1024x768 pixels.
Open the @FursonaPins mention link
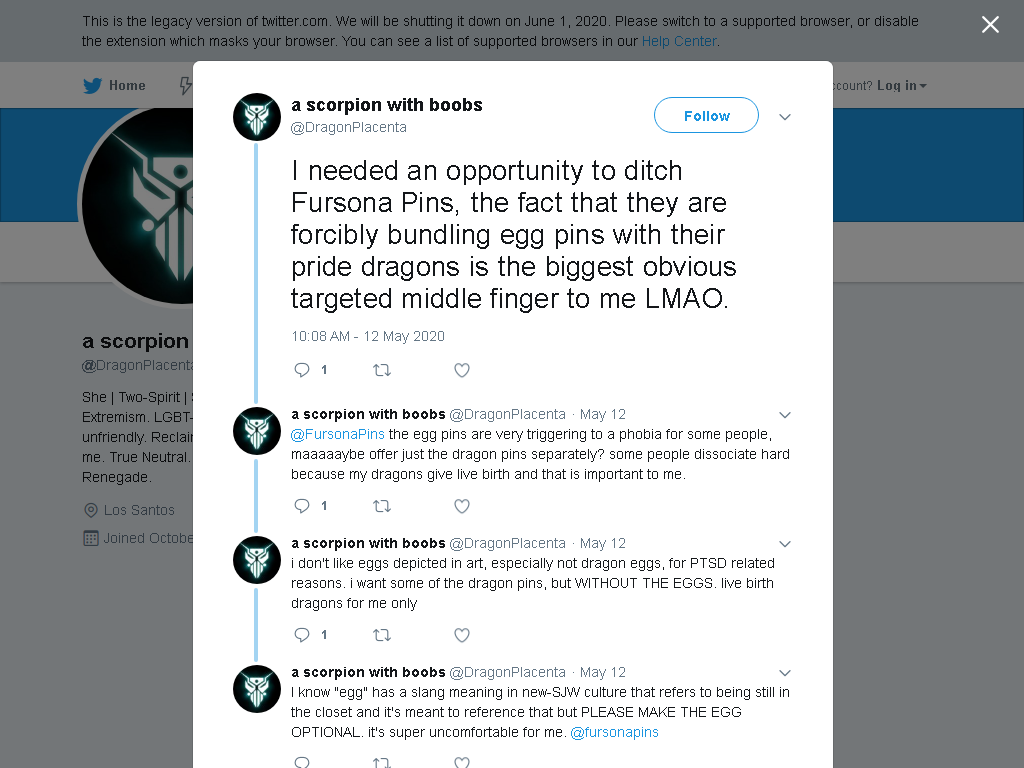tap(338, 434)
